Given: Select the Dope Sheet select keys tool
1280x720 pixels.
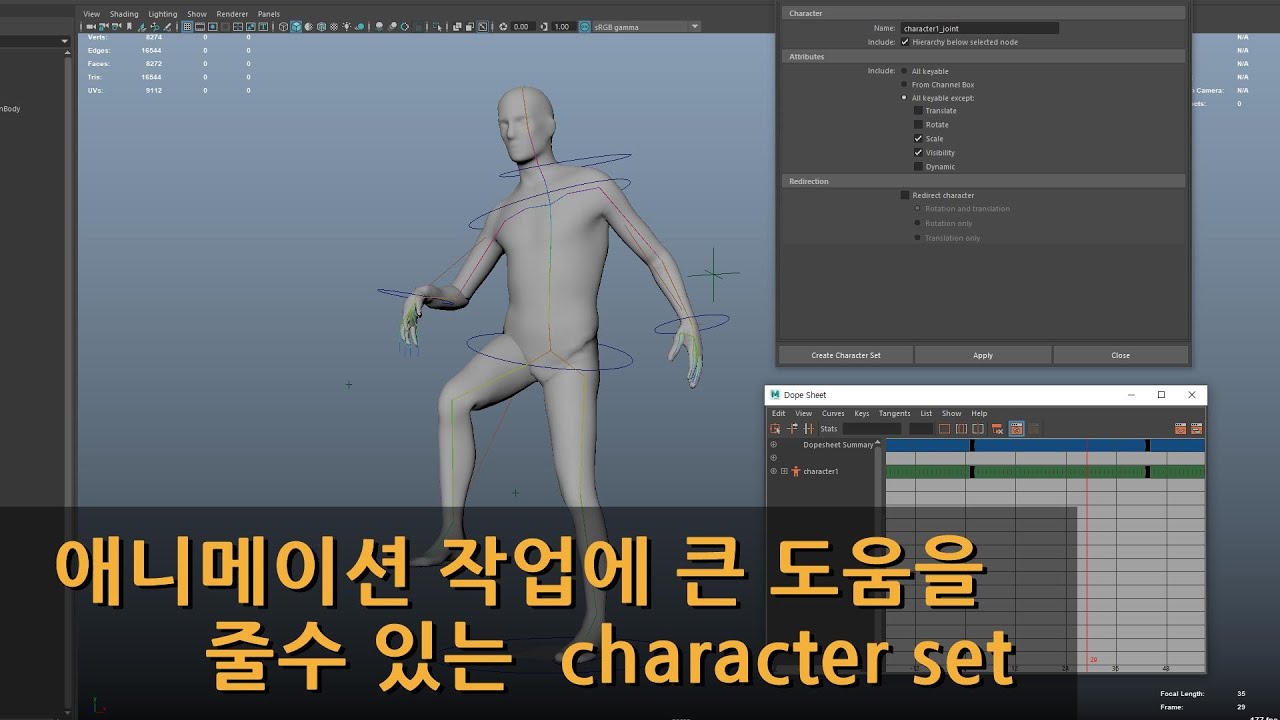Looking at the screenshot, I should [775, 429].
